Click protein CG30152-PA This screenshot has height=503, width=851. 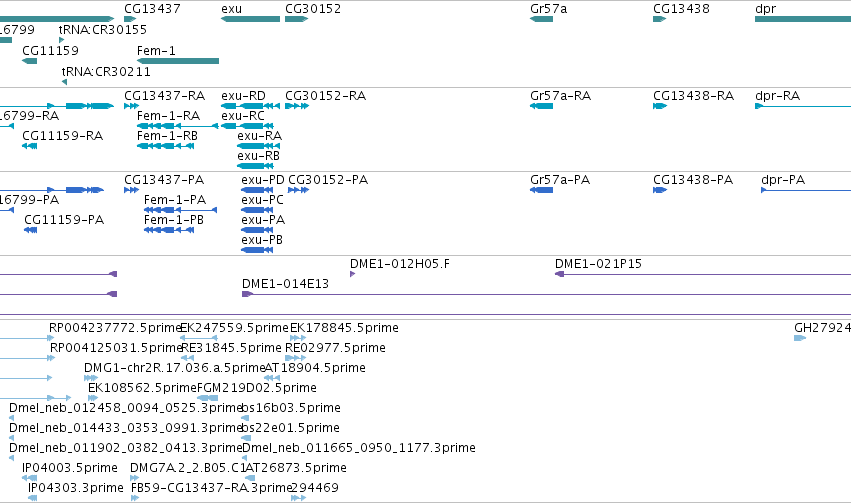click(x=328, y=180)
